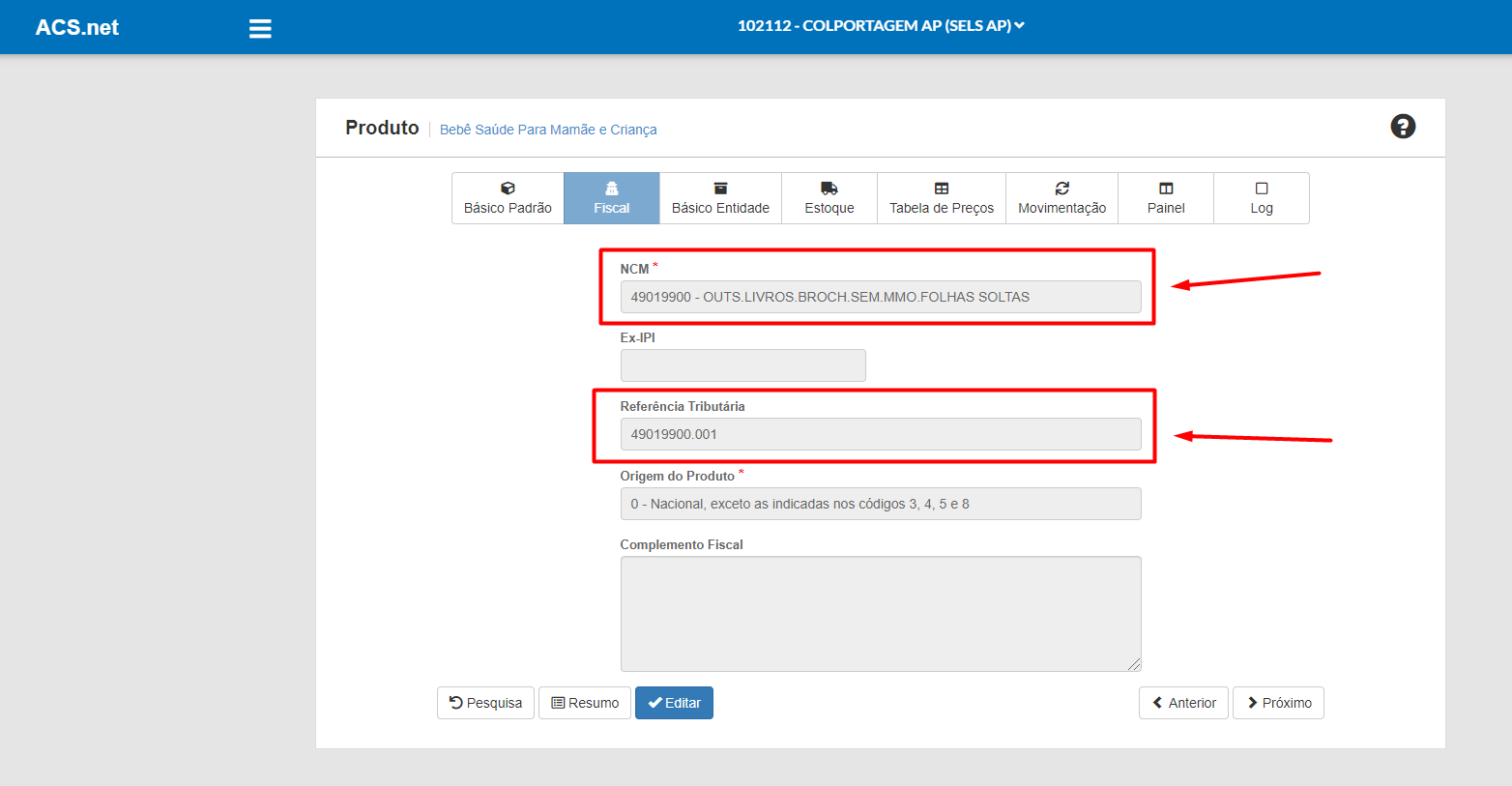This screenshot has height=786, width=1512.
Task: Expand the 102112 - COLPORTAGEM AP entity dropdown
Action: (881, 26)
